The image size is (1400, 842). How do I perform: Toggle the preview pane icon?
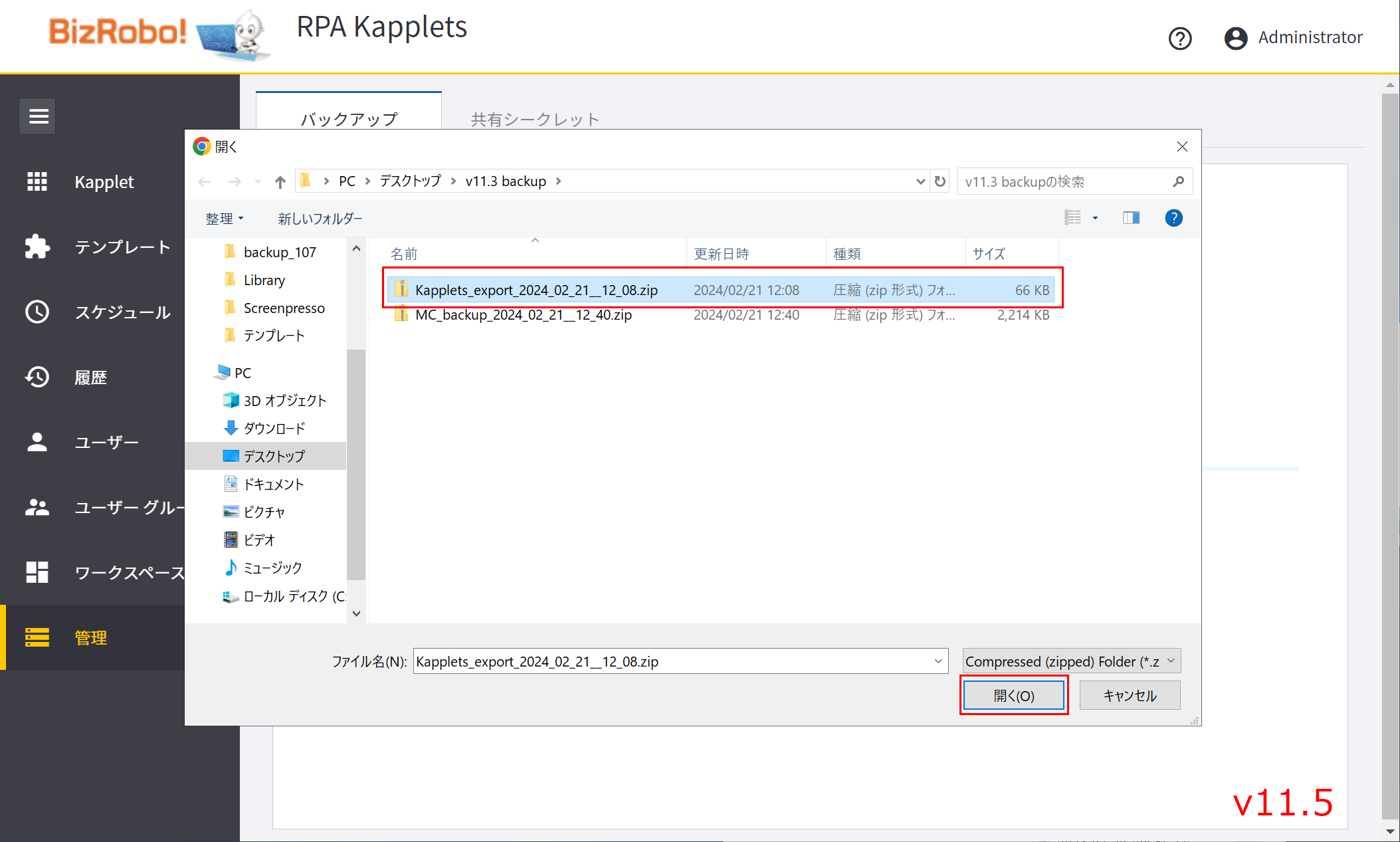coord(1131,217)
